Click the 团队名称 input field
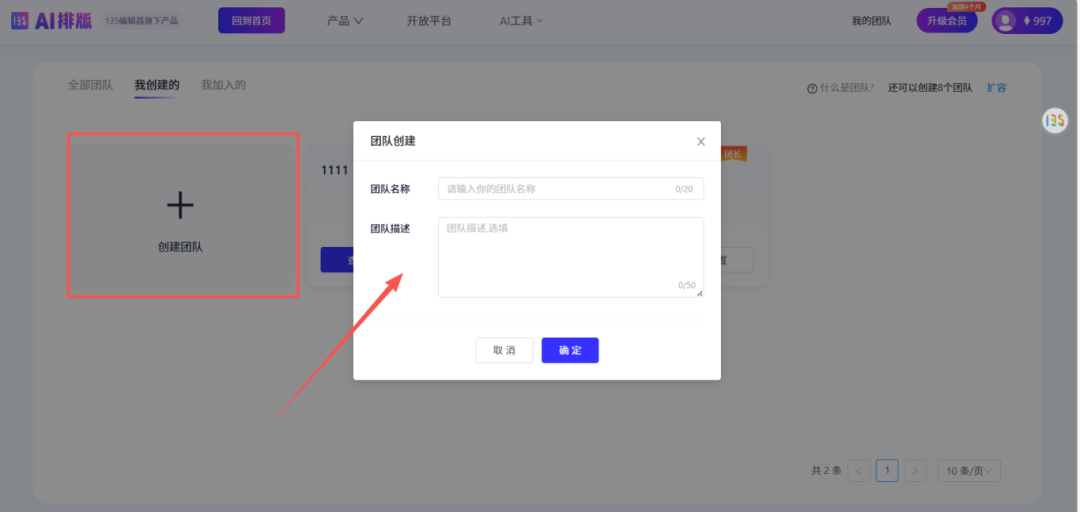Screen dimensions: 1080x512 tap(570, 189)
